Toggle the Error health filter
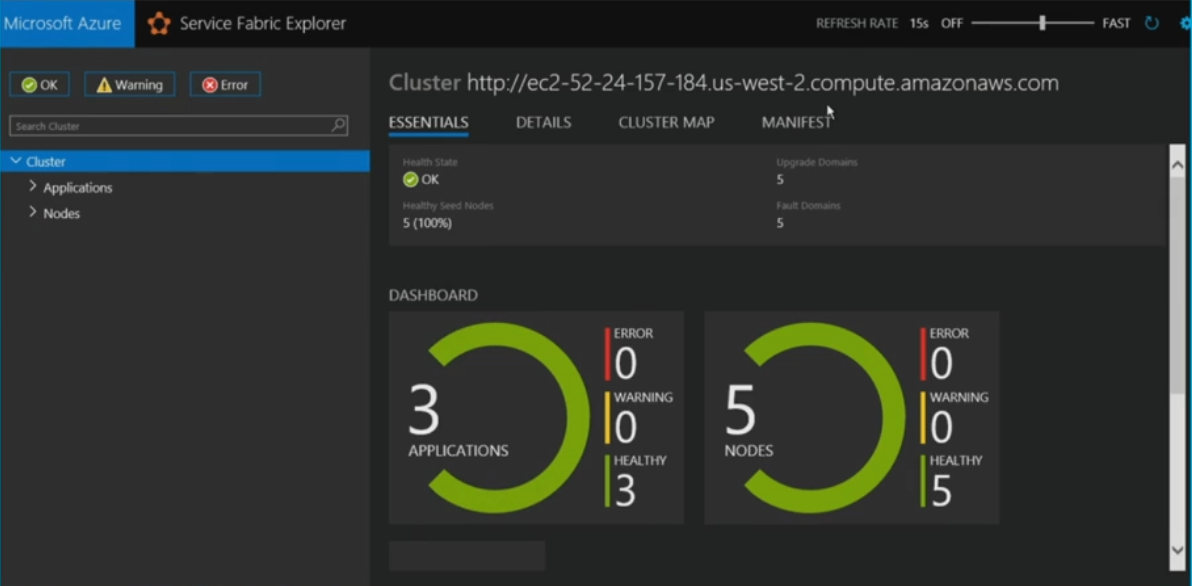Viewport: 1192px width, 586px height. coord(225,84)
